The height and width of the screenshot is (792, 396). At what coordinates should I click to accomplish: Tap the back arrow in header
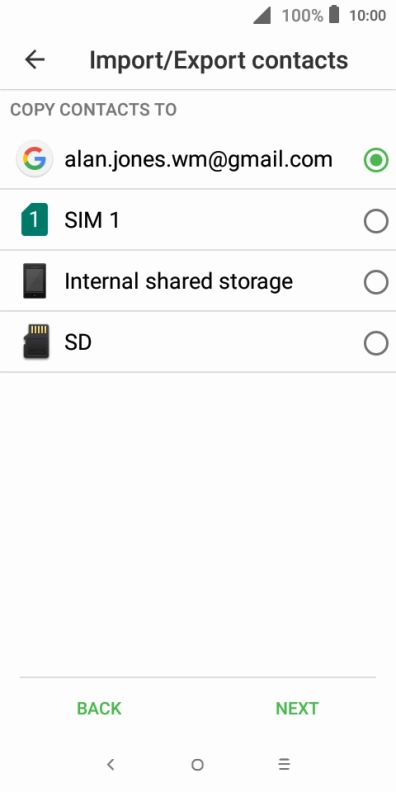pos(35,60)
